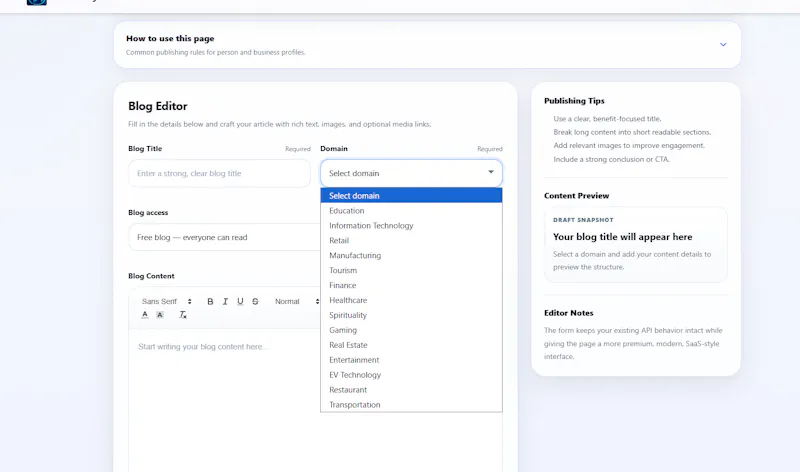Select Manufacturing from the domain list
This screenshot has width=800, height=472.
click(411, 255)
